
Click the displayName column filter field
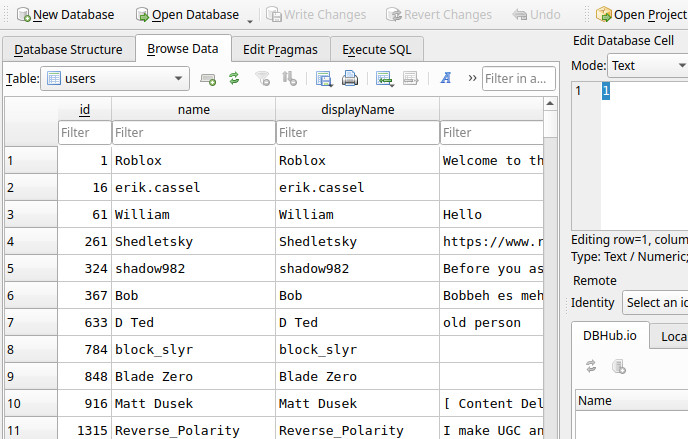(x=358, y=132)
